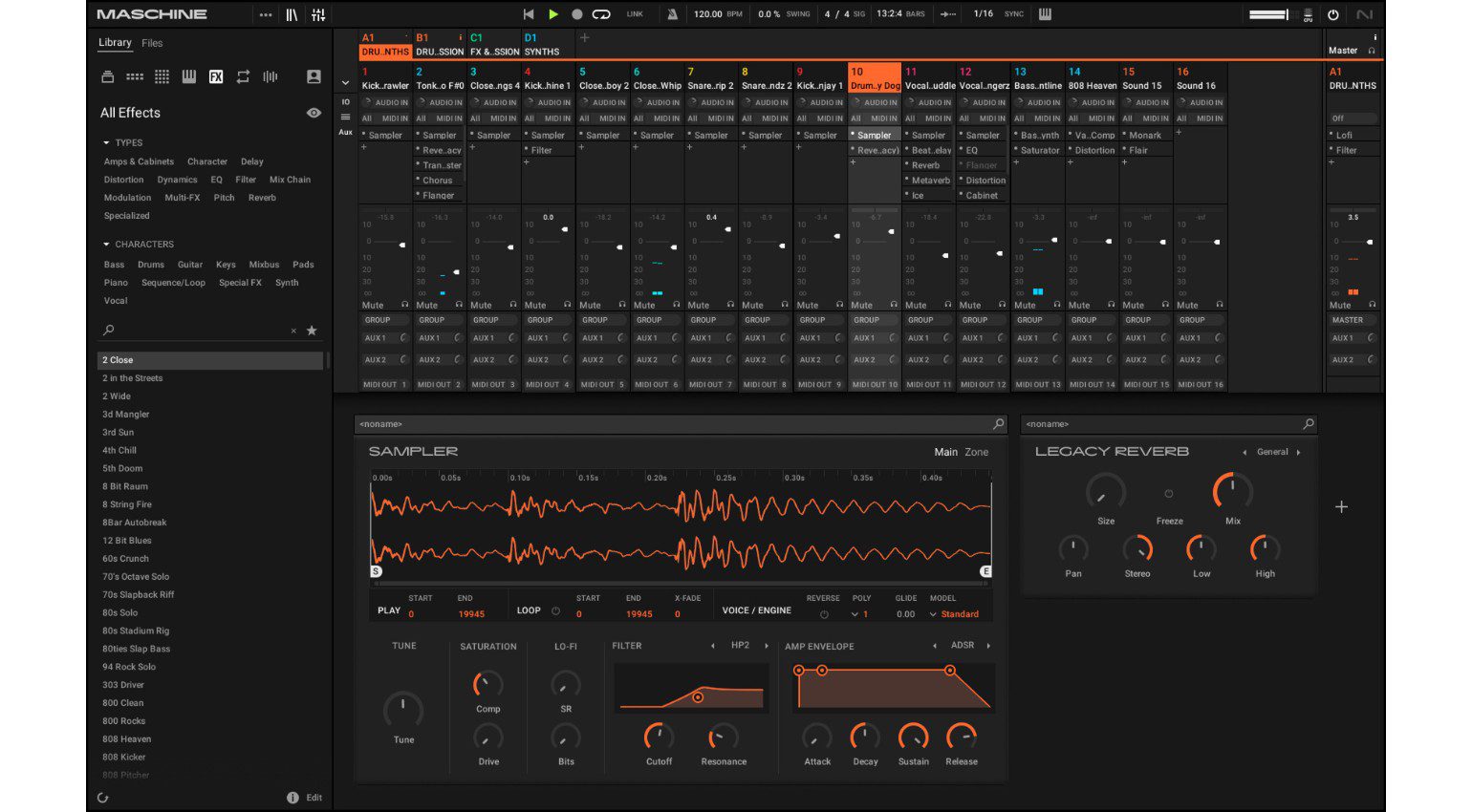Open the Standard voice model dropdown
Viewport: 1472px width, 812px height.
963,613
